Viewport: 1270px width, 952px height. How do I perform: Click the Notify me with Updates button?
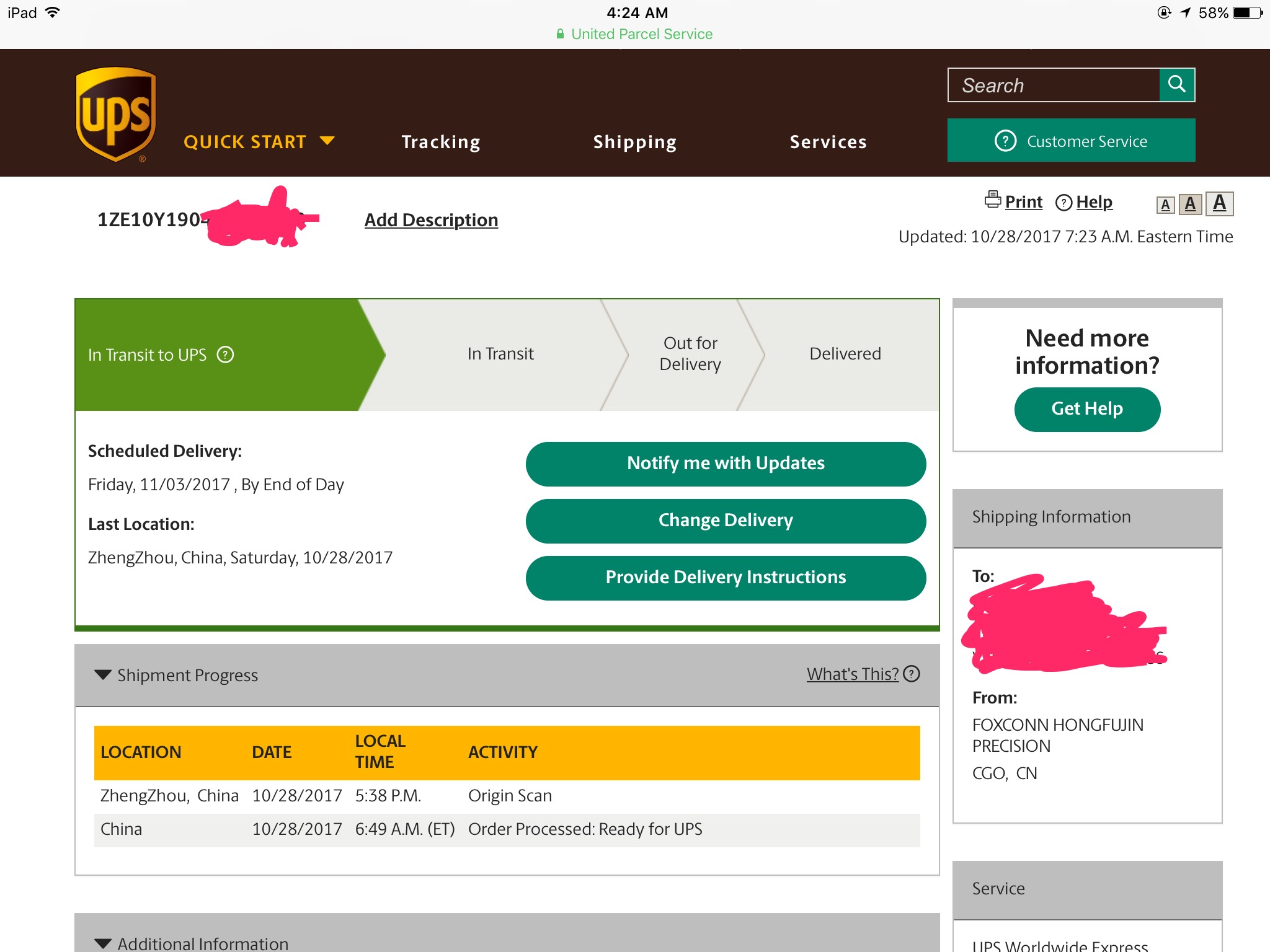tap(726, 464)
